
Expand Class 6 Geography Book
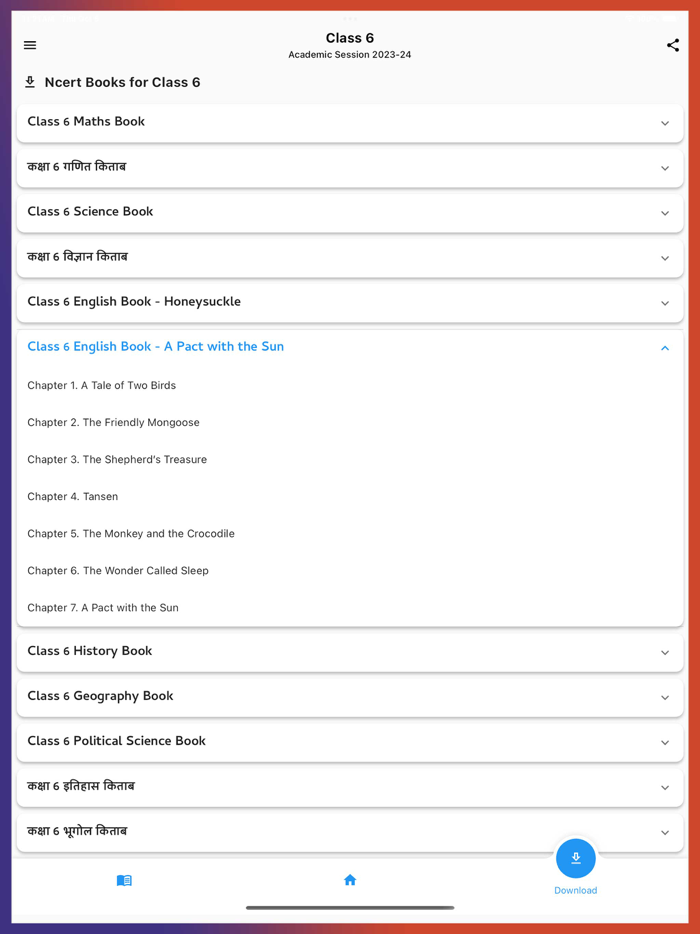click(x=350, y=696)
